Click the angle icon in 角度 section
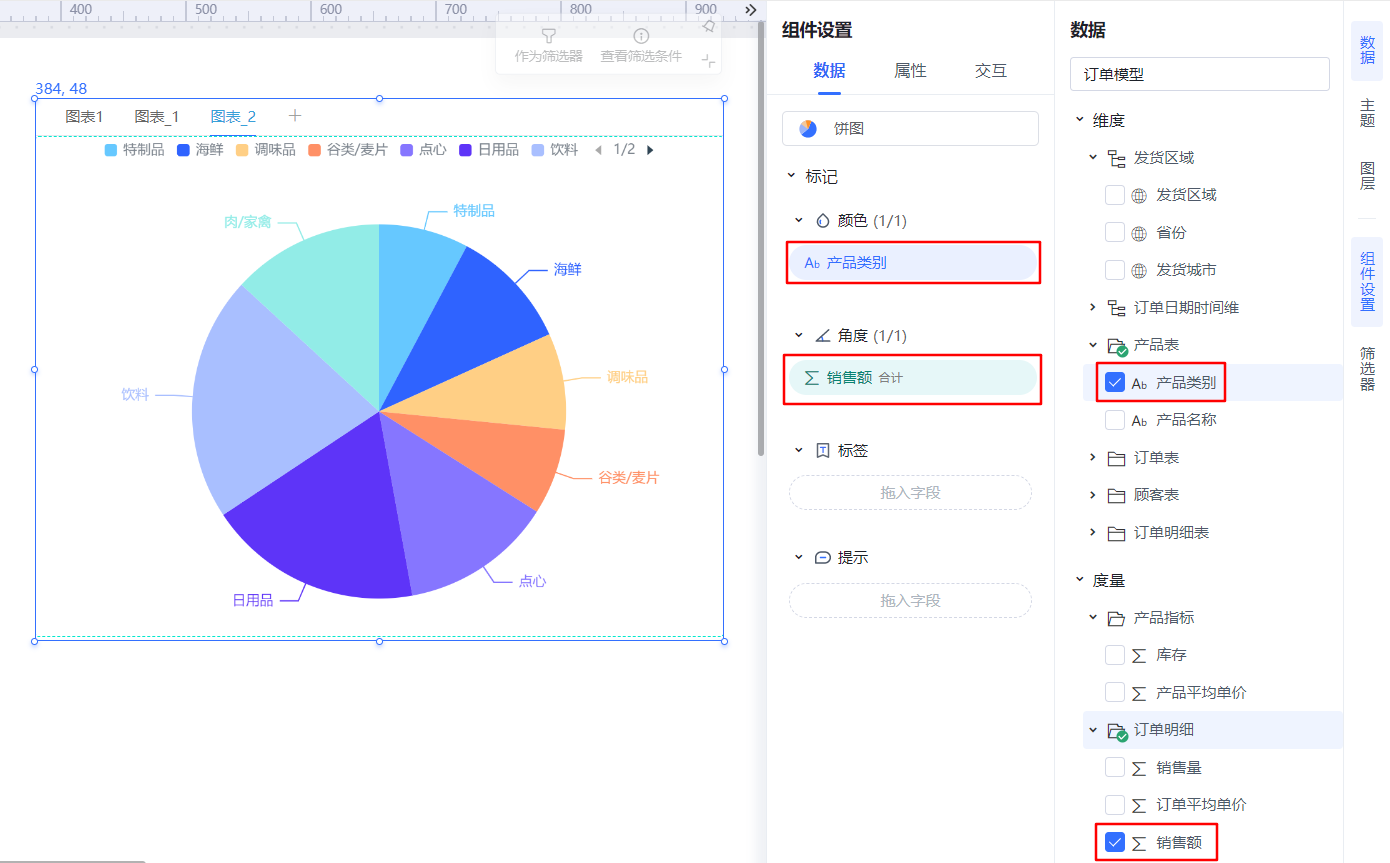Screen dimensions: 1390x863 823,336
